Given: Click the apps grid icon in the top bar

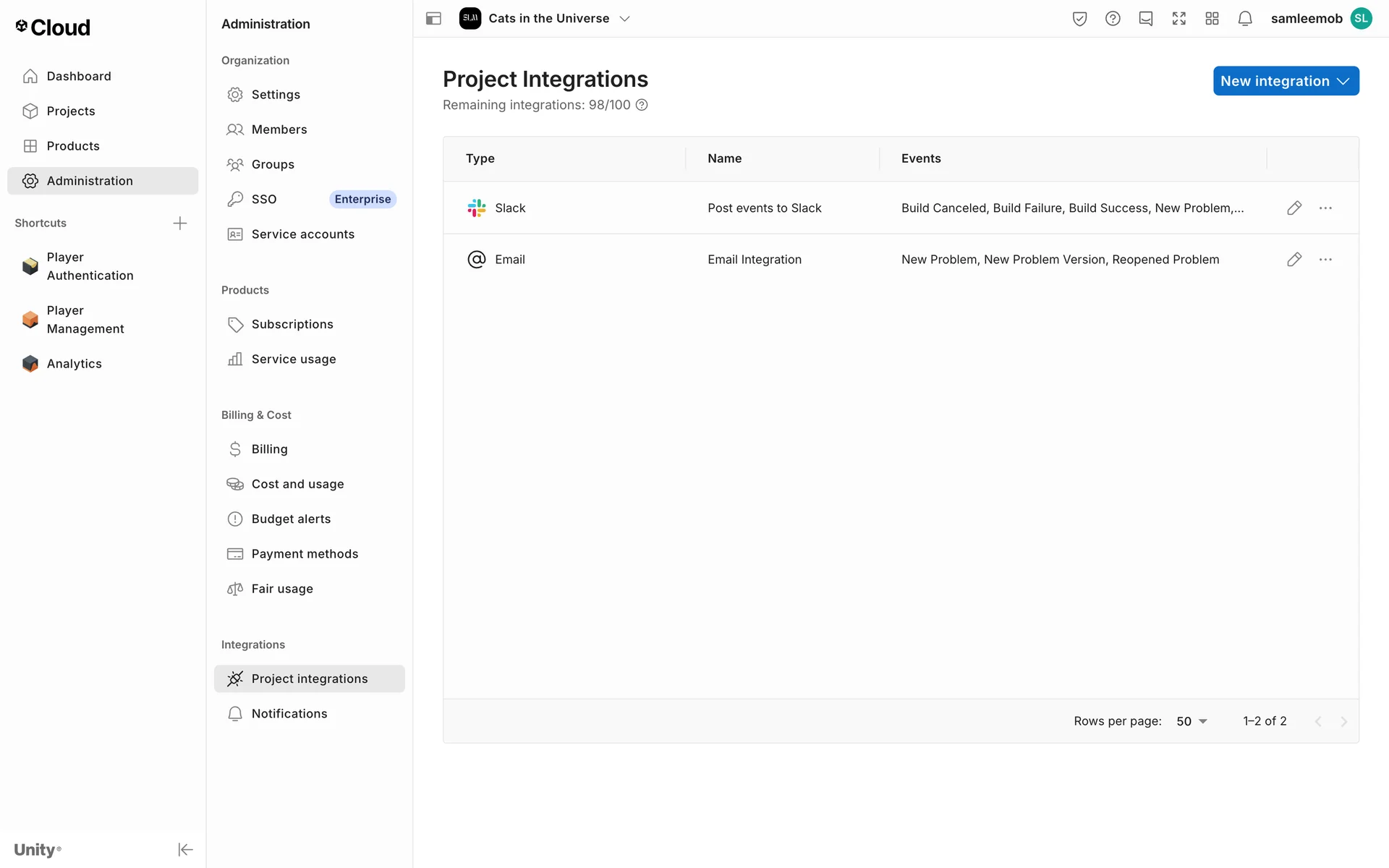Looking at the screenshot, I should [x=1212, y=19].
